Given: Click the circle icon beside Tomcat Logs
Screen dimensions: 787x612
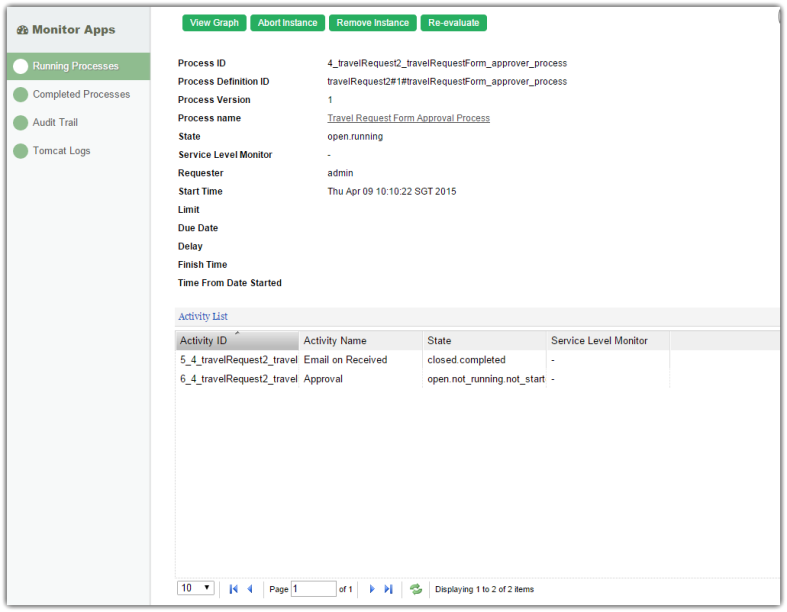Looking at the screenshot, I should pyautogui.click(x=20, y=151).
